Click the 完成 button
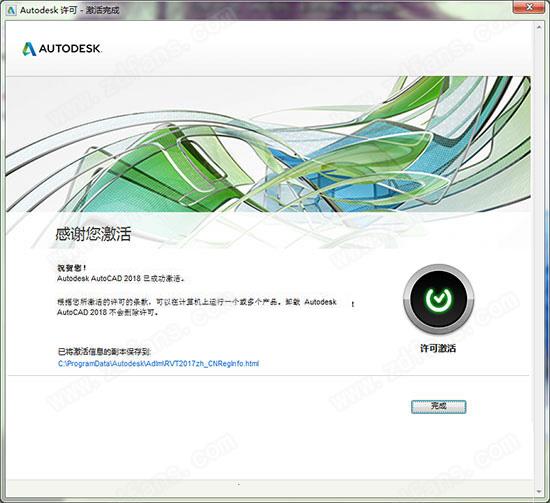 [x=438, y=407]
